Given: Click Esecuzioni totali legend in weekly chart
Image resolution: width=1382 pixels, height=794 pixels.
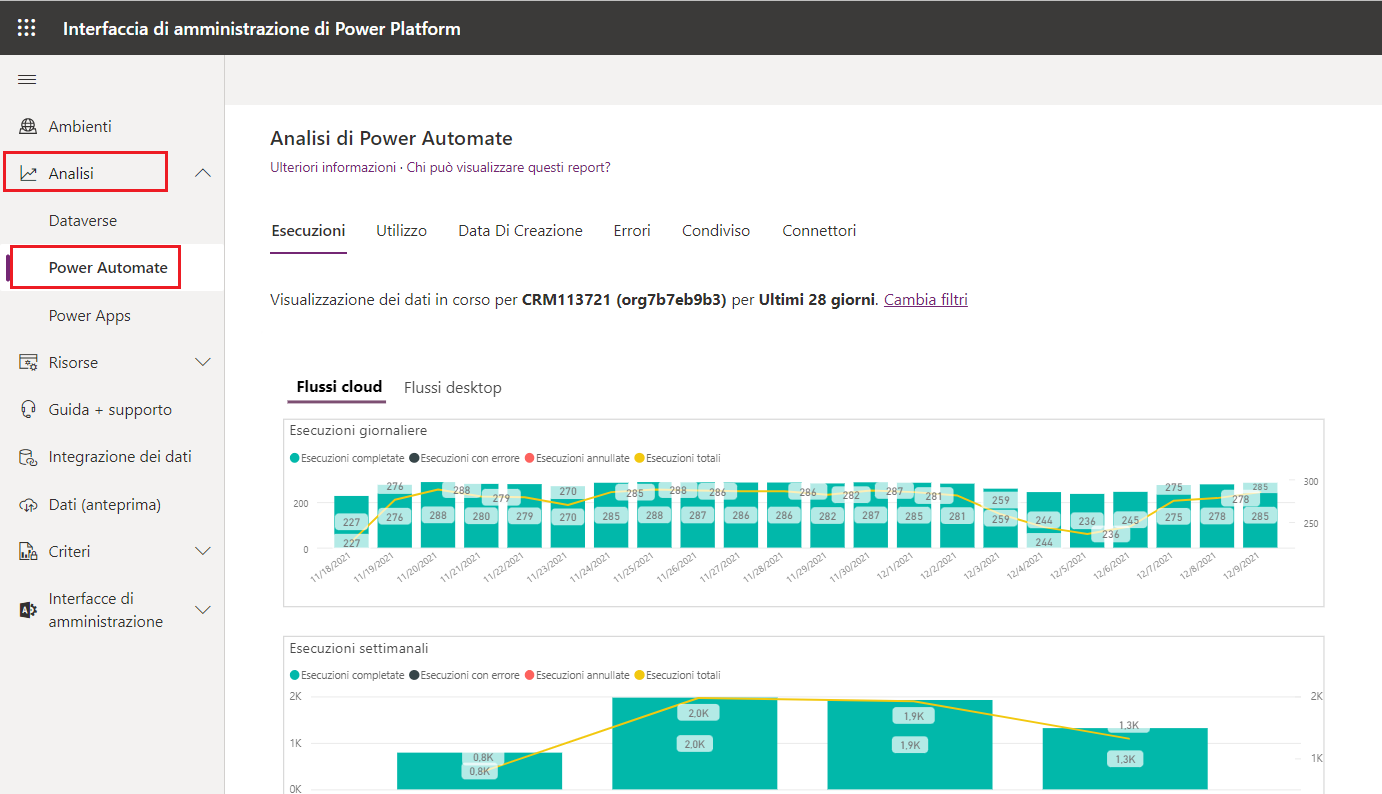Looking at the screenshot, I should point(677,675).
